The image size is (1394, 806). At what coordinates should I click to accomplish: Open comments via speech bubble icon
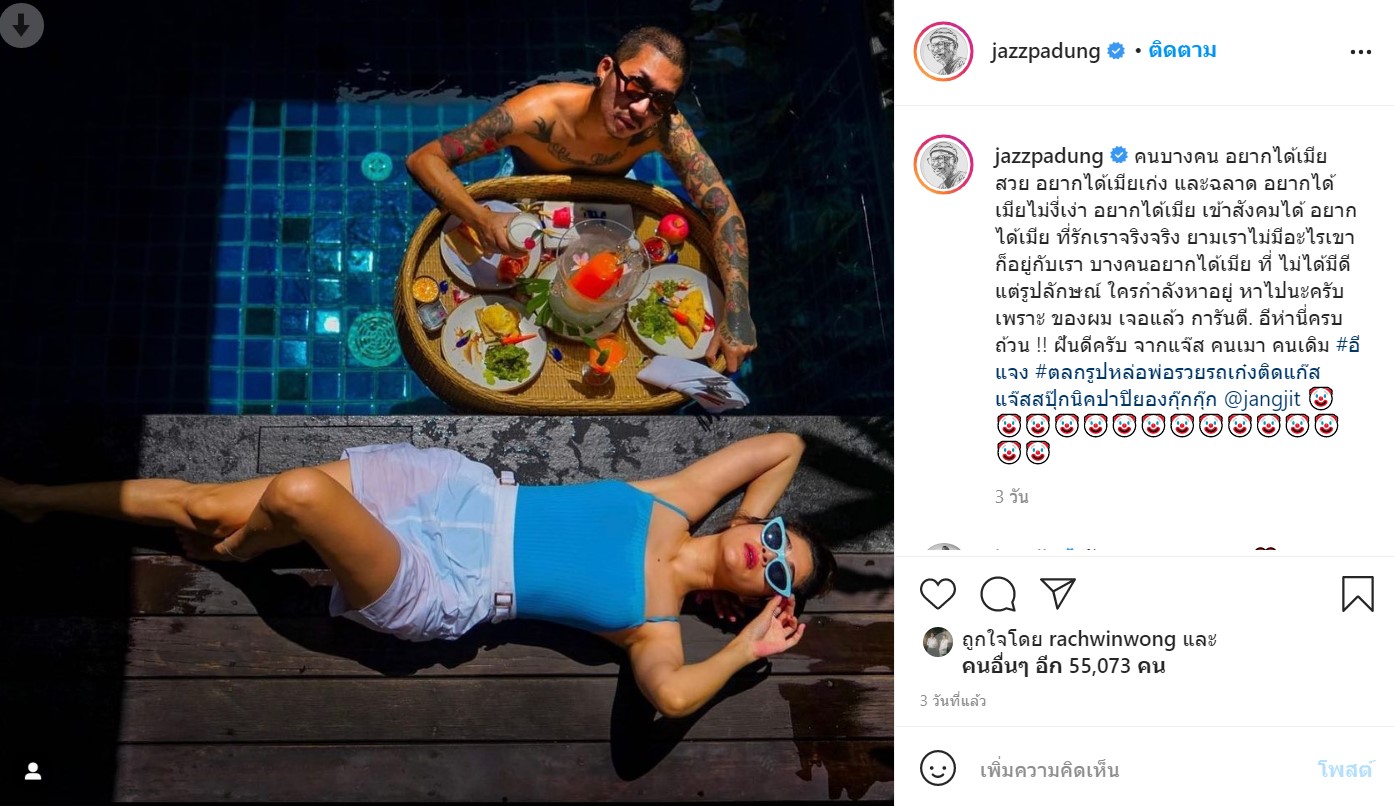tap(998, 594)
